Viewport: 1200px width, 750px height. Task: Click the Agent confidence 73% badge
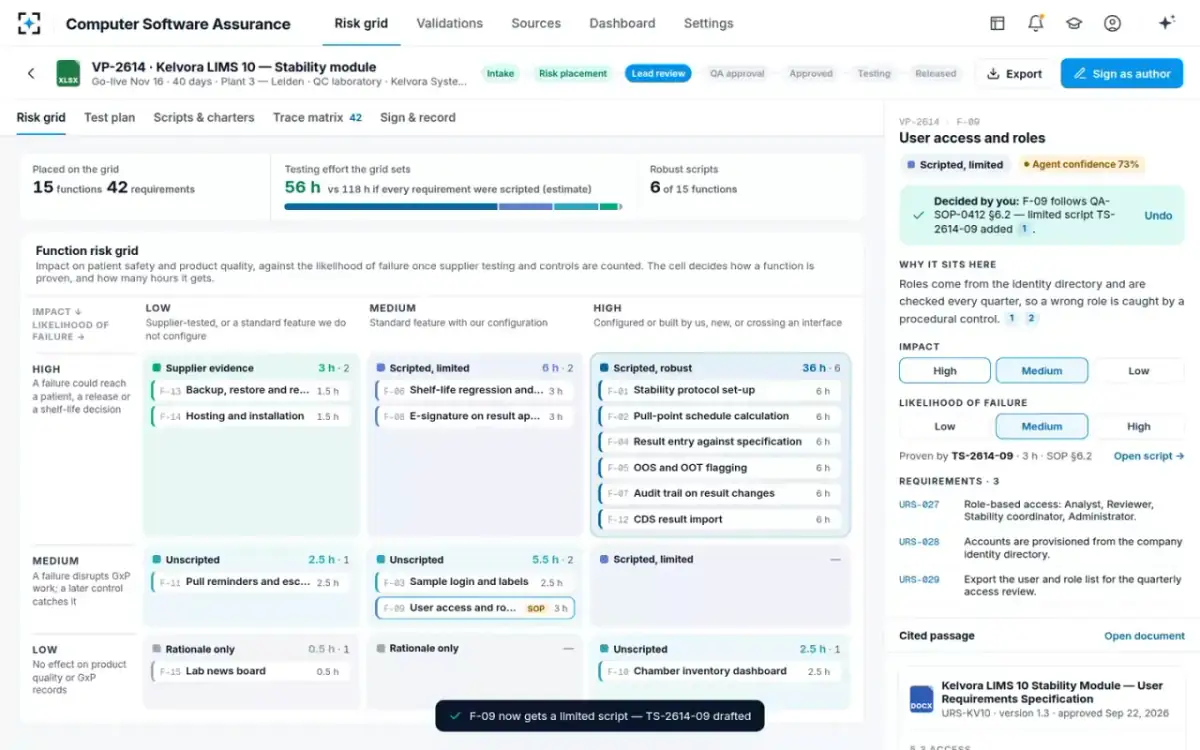1080,165
